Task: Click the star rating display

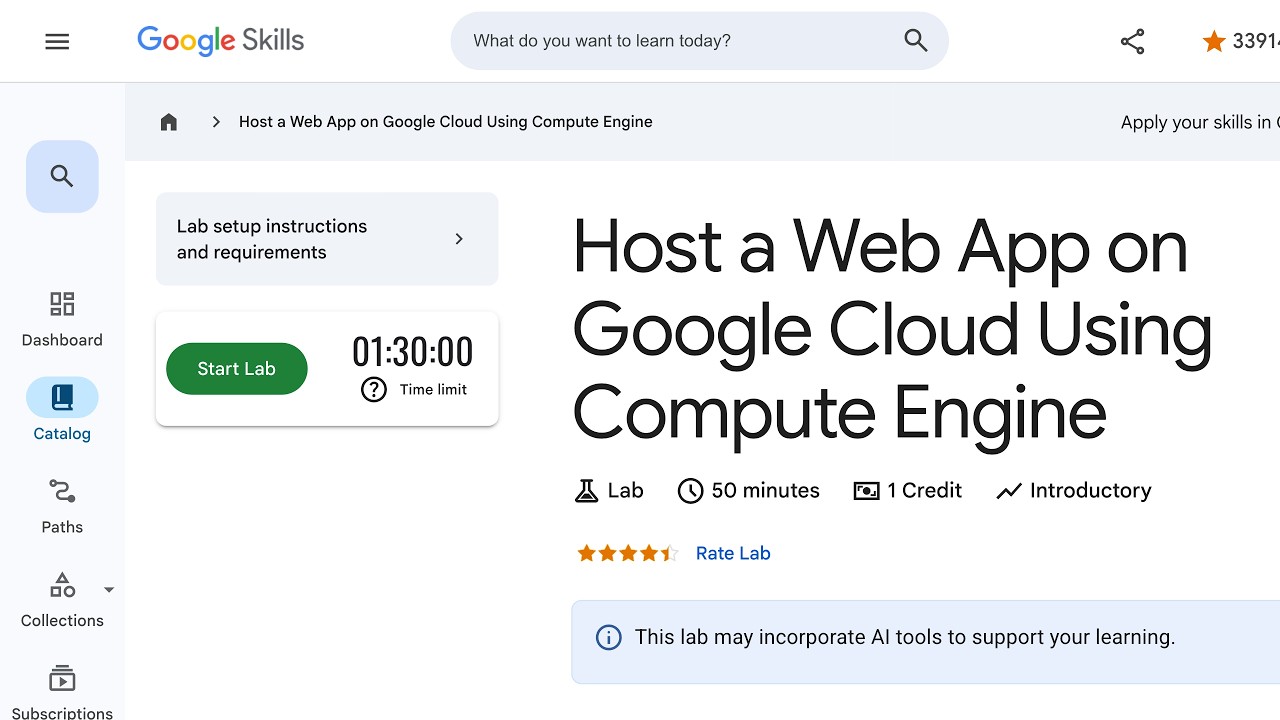Action: (x=628, y=553)
